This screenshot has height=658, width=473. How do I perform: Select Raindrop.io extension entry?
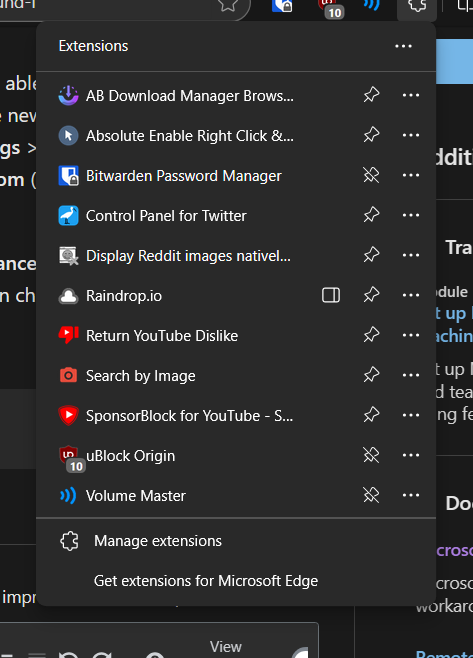click(x=124, y=296)
